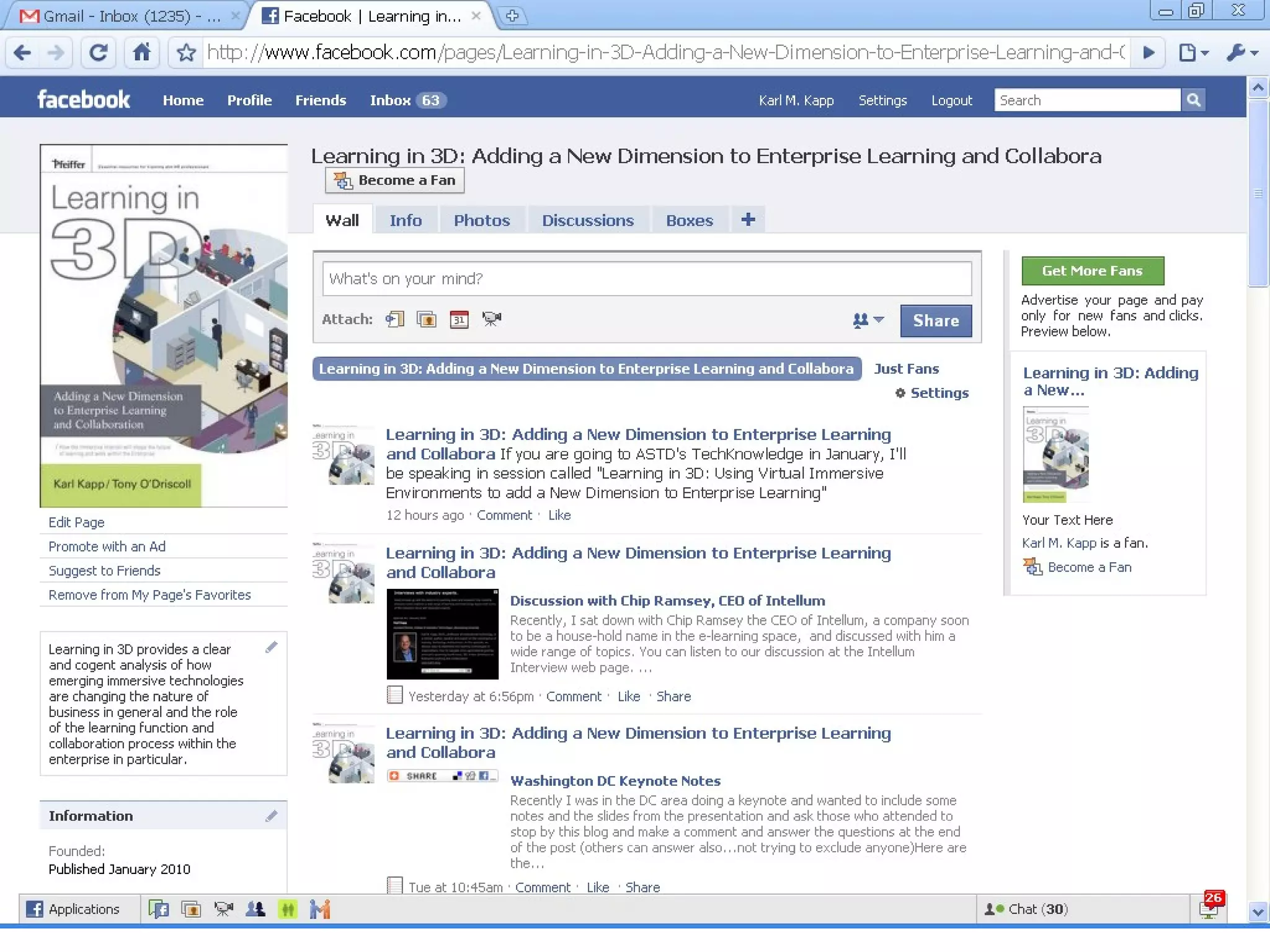Attach a video with camera icon

492,319
